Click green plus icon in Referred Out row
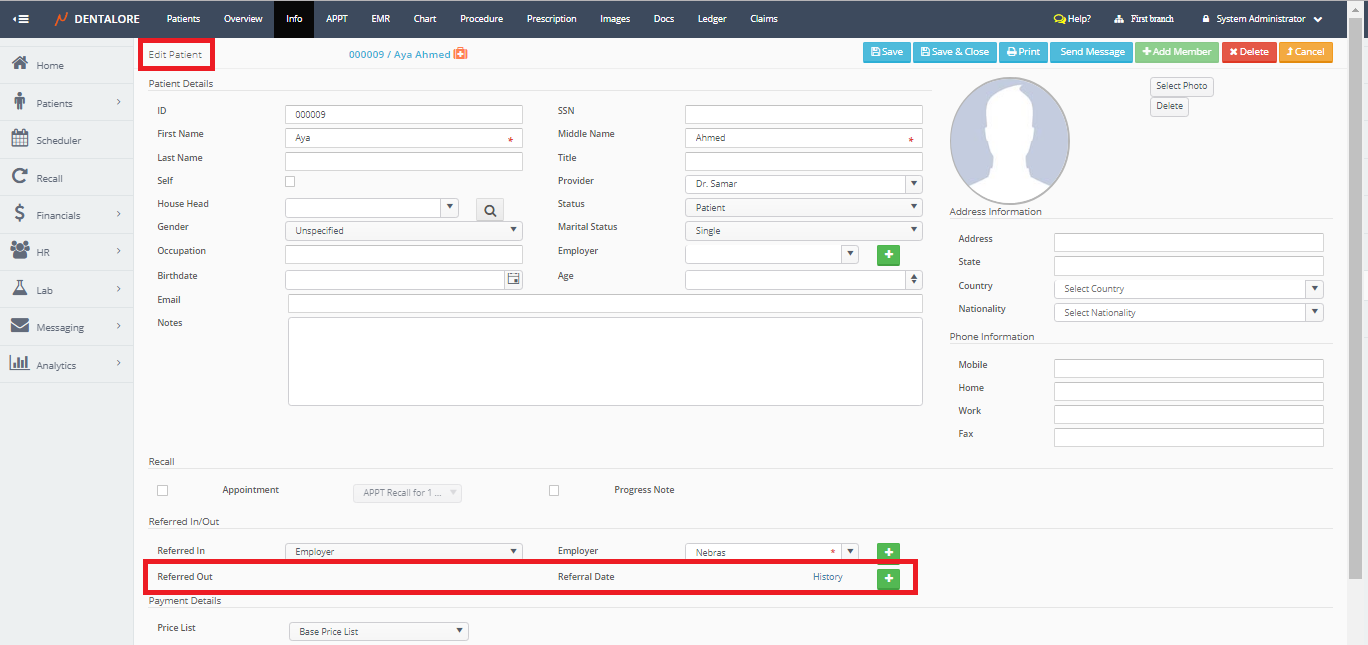The height and width of the screenshot is (645, 1368). click(x=888, y=579)
